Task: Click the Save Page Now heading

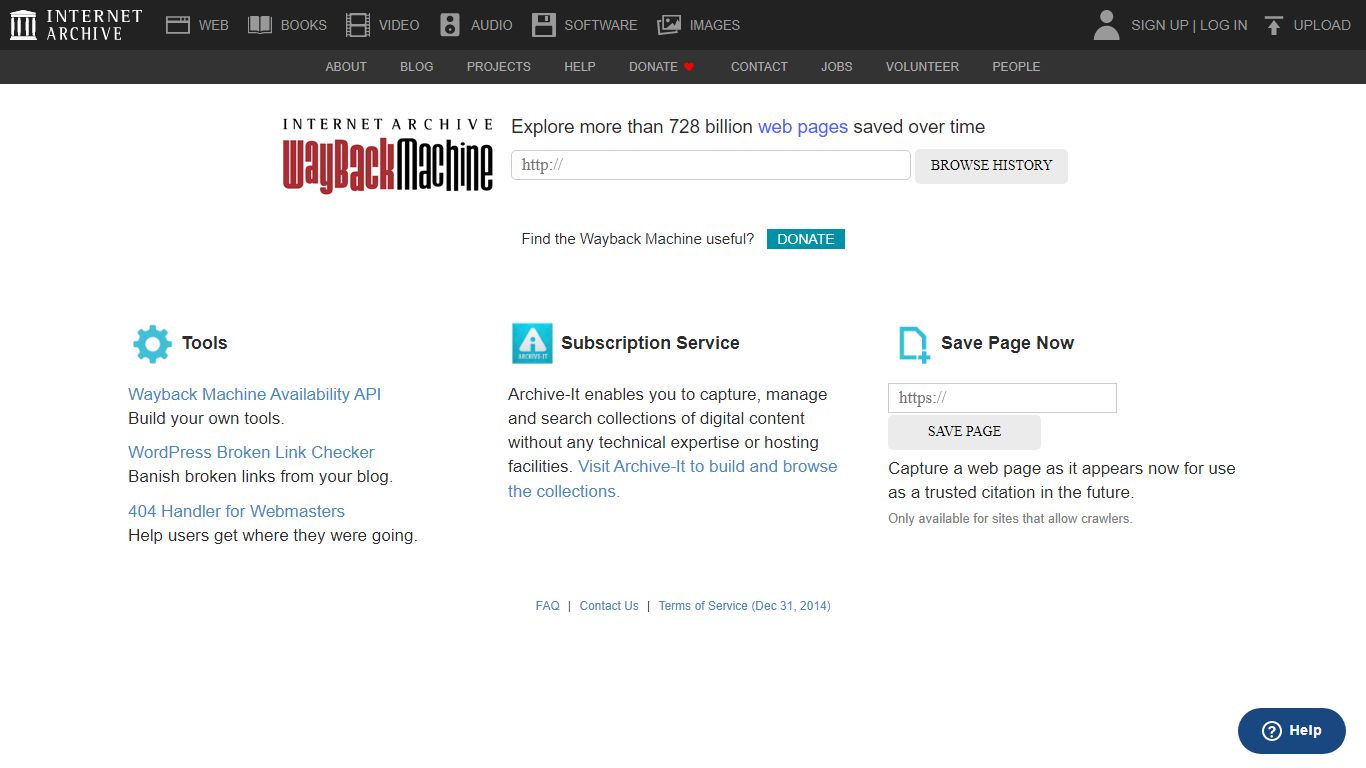Action: (1007, 343)
